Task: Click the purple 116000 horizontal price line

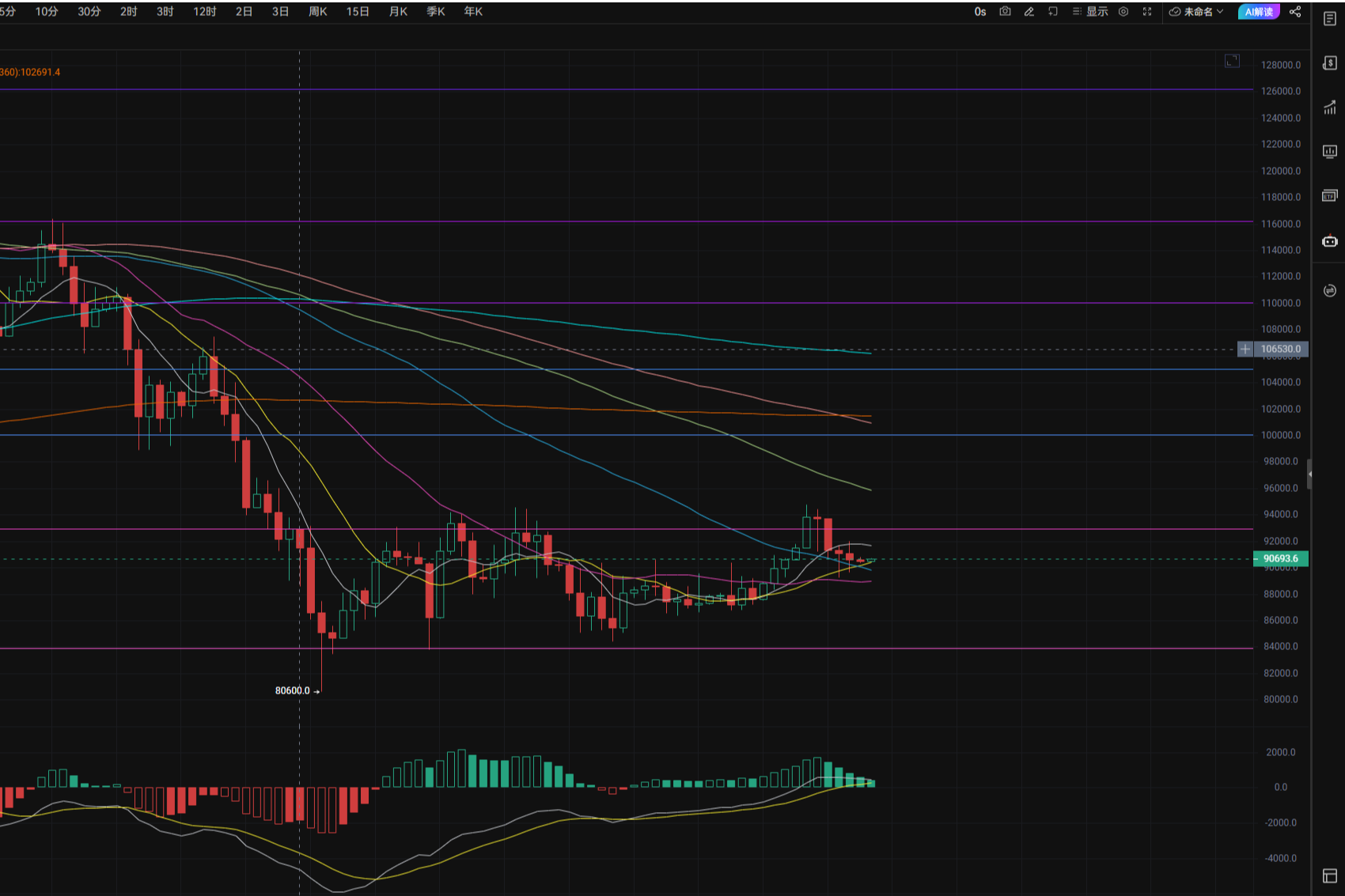Action: click(633, 222)
